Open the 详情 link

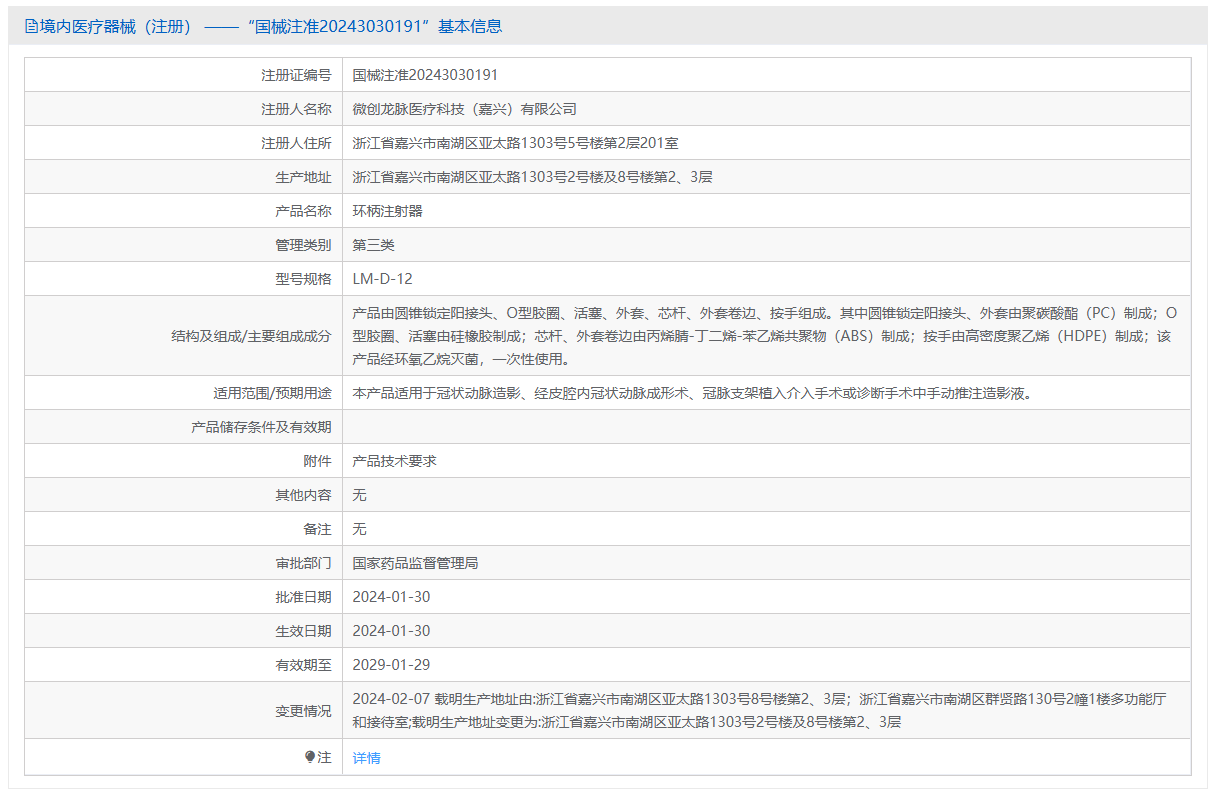[367, 758]
